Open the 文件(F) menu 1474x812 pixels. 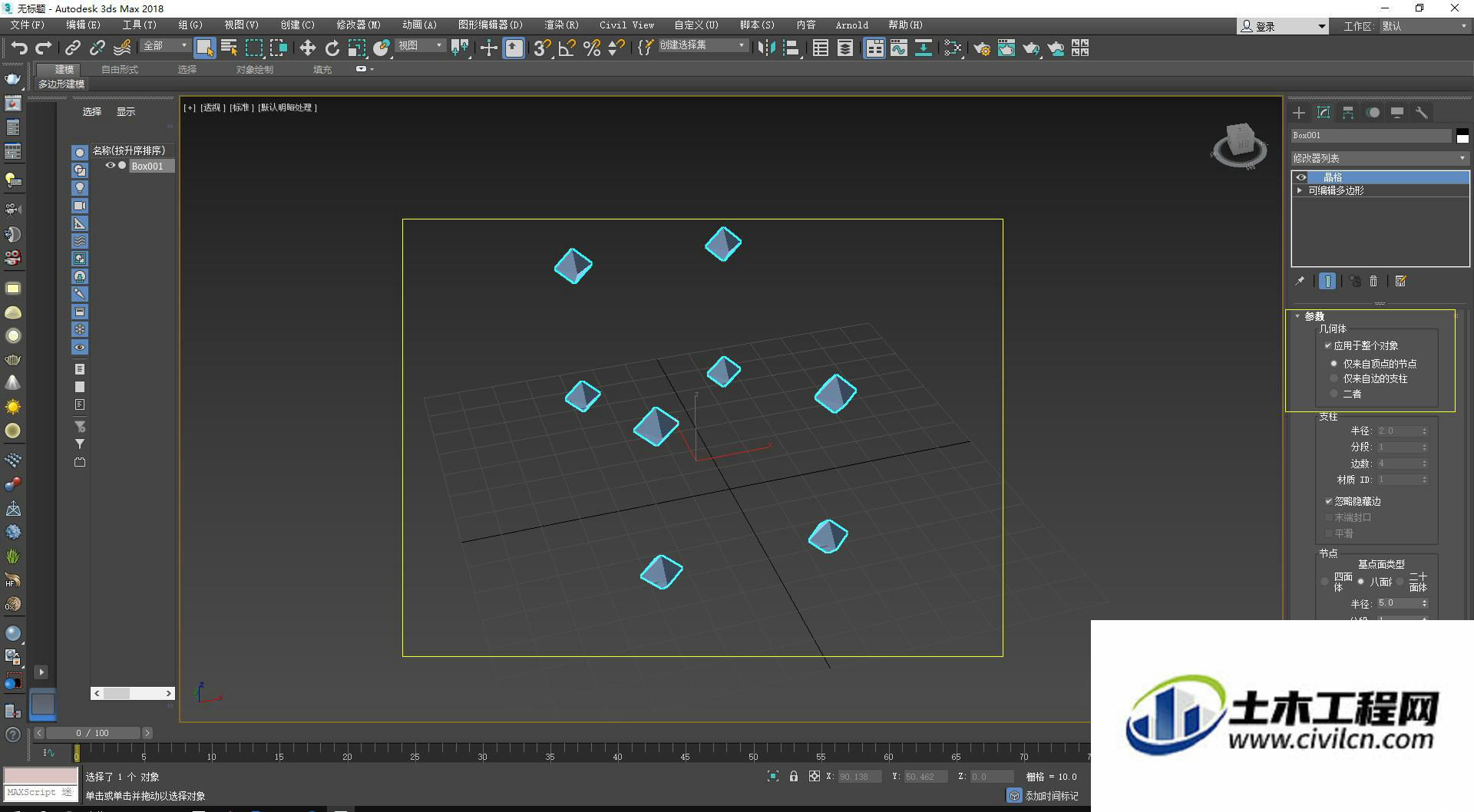click(x=28, y=25)
